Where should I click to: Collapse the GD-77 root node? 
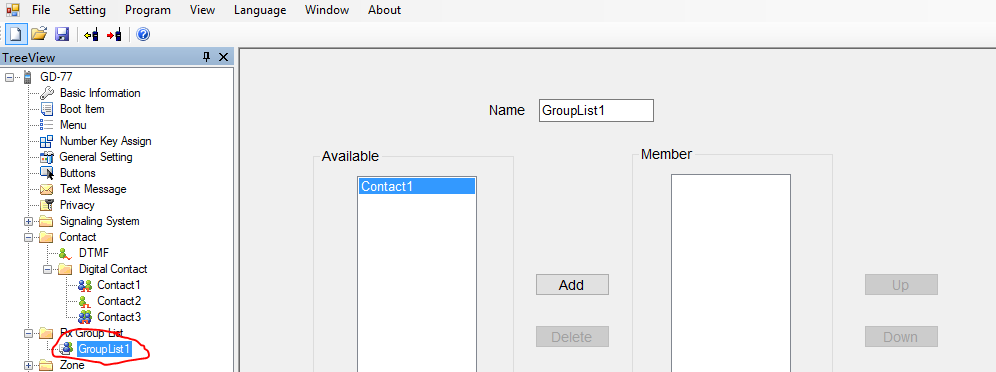point(9,77)
